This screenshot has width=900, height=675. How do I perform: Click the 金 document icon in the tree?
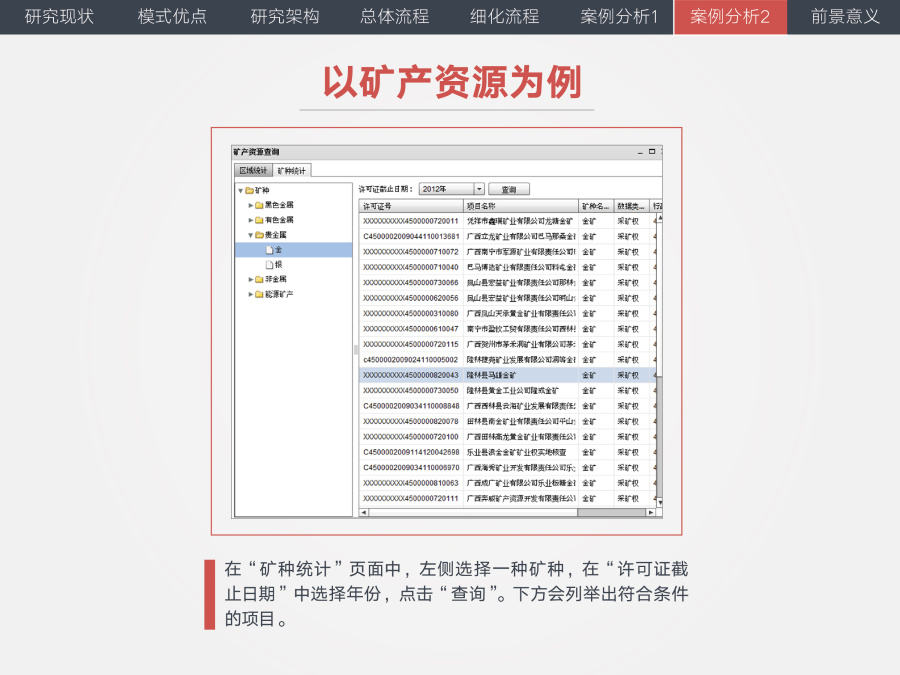click(x=269, y=250)
